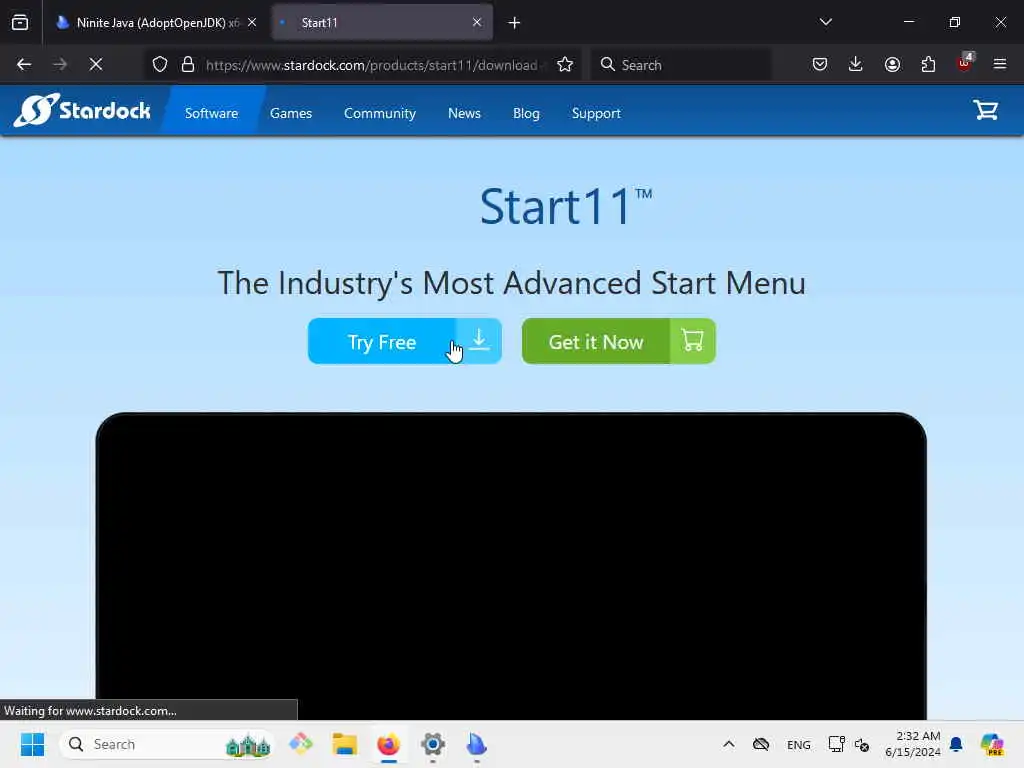The height and width of the screenshot is (768, 1024).
Task: Open the Extensions puzzle icon
Action: 928,64
